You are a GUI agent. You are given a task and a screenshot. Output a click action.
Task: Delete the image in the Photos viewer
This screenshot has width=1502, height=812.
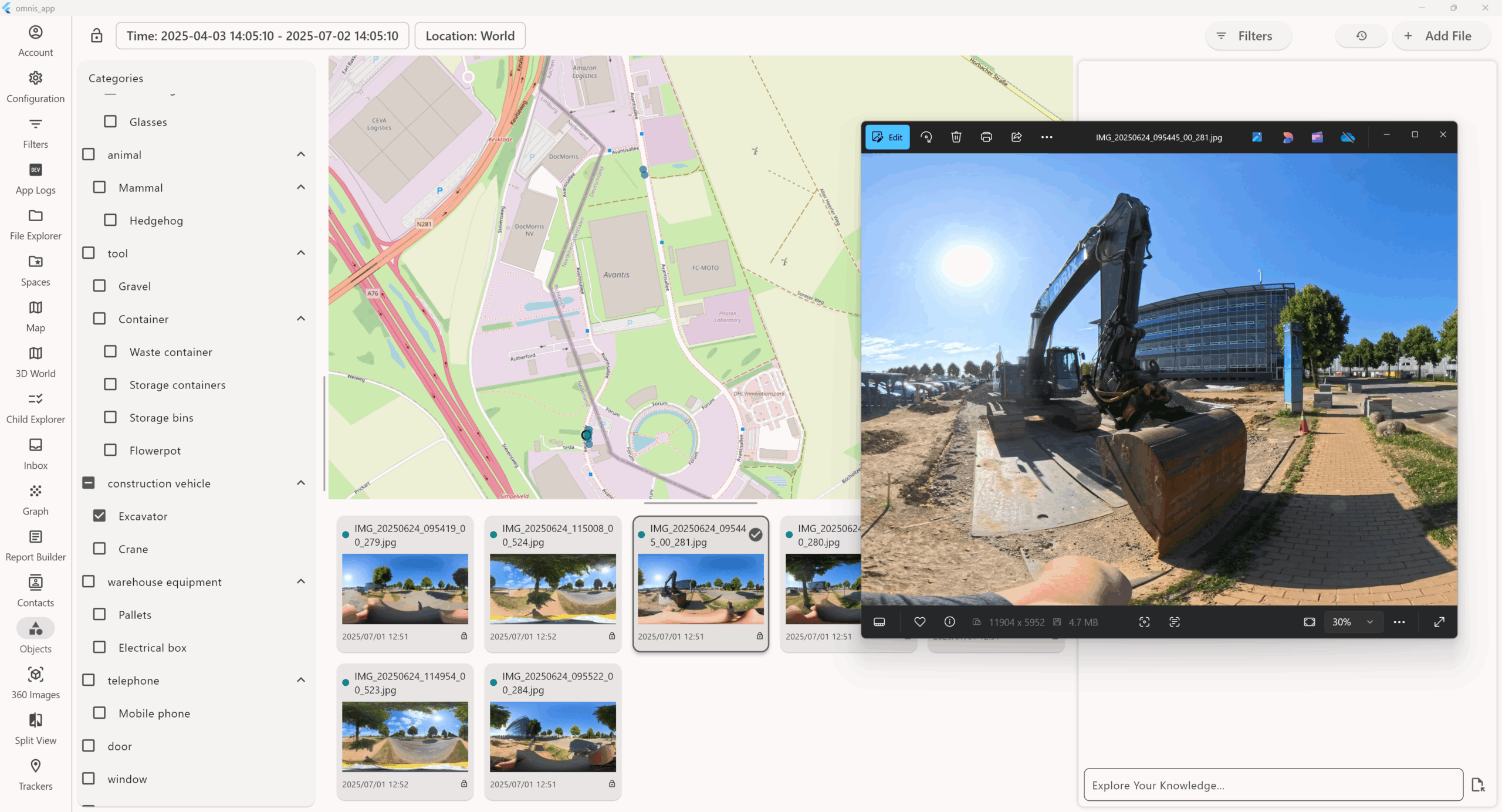click(956, 137)
